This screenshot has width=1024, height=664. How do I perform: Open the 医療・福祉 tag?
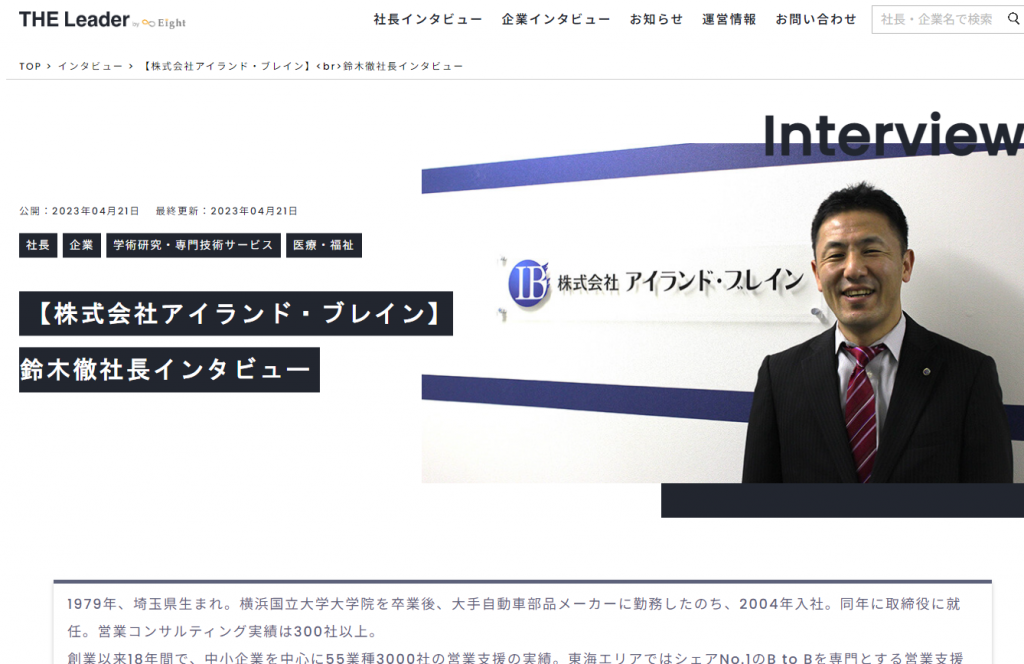[323, 245]
